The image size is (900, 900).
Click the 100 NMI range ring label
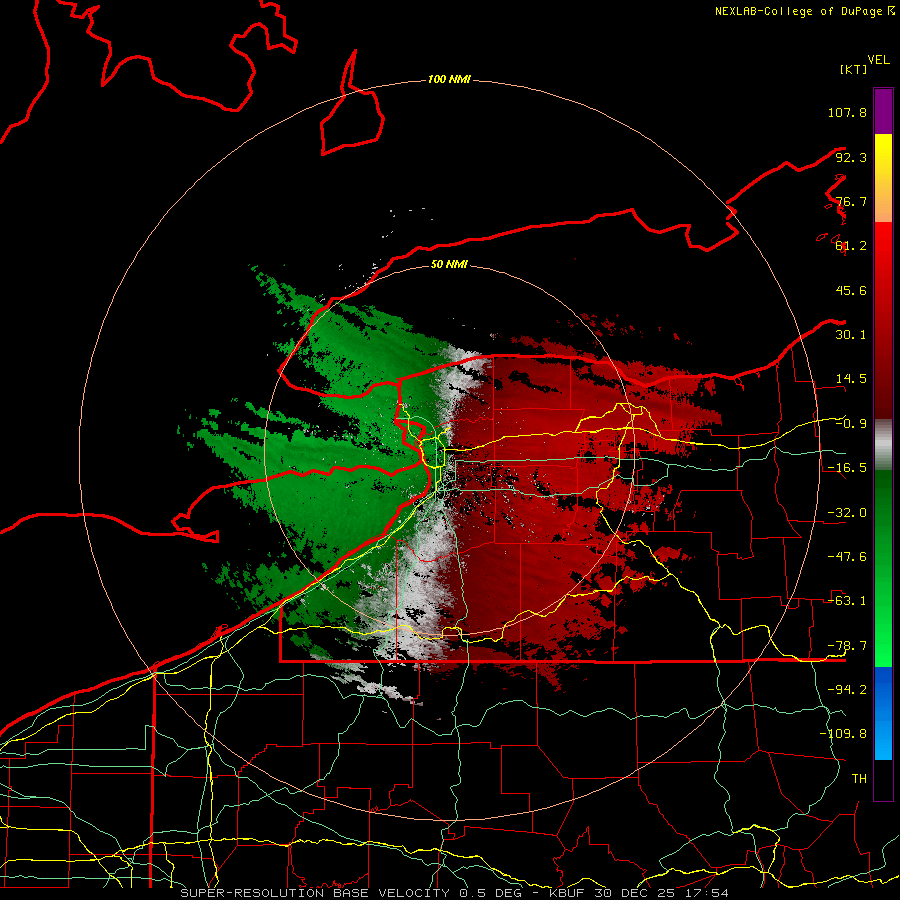449,79
